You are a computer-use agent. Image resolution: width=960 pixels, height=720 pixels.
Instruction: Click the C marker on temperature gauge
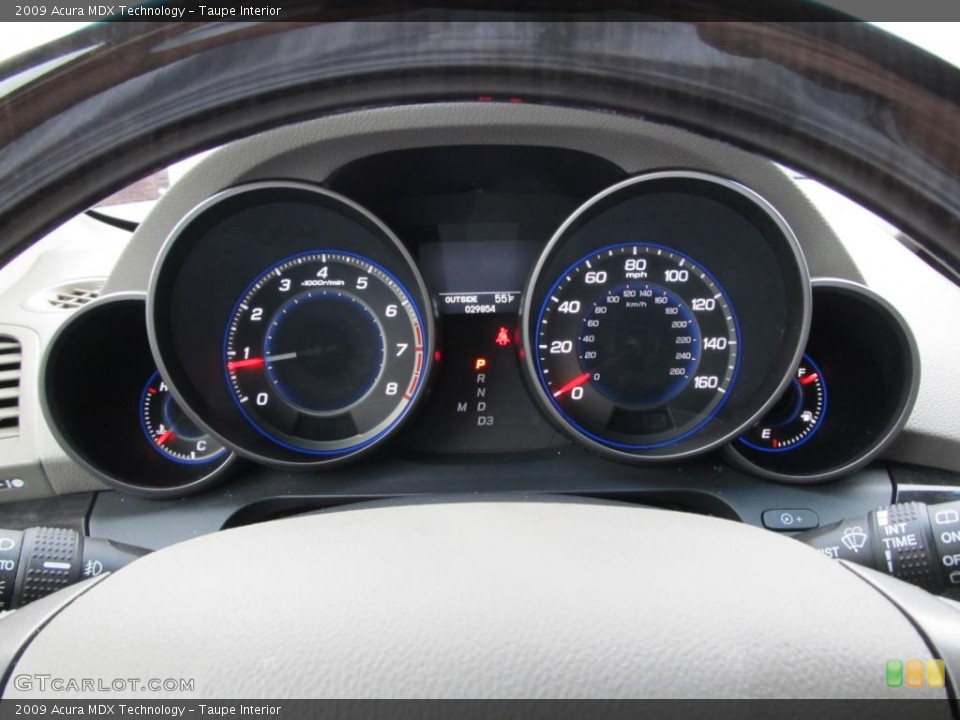(x=201, y=446)
